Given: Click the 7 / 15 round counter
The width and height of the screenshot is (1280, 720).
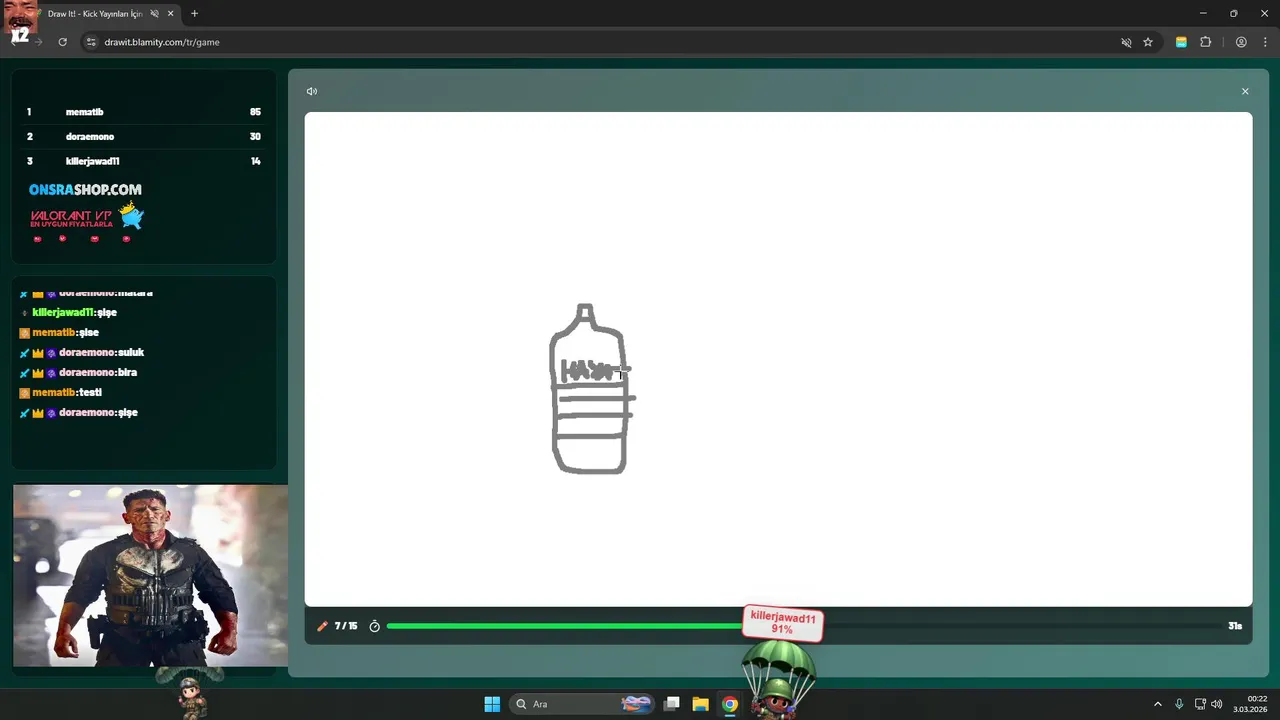Looking at the screenshot, I should [346, 626].
